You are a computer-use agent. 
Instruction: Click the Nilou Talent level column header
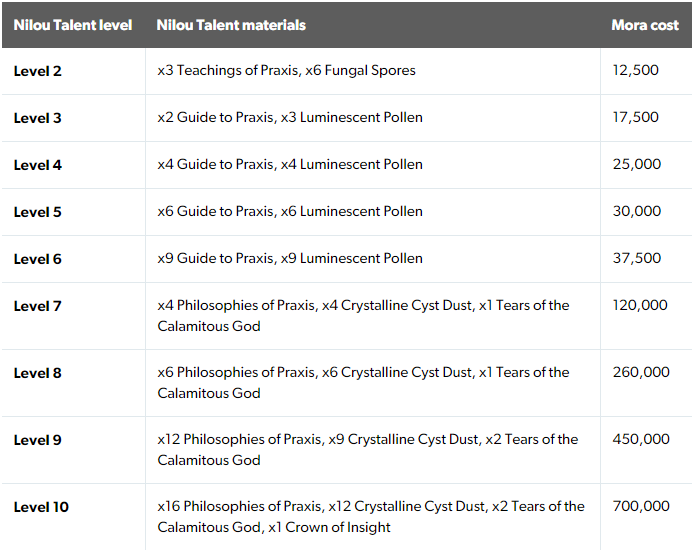73,25
